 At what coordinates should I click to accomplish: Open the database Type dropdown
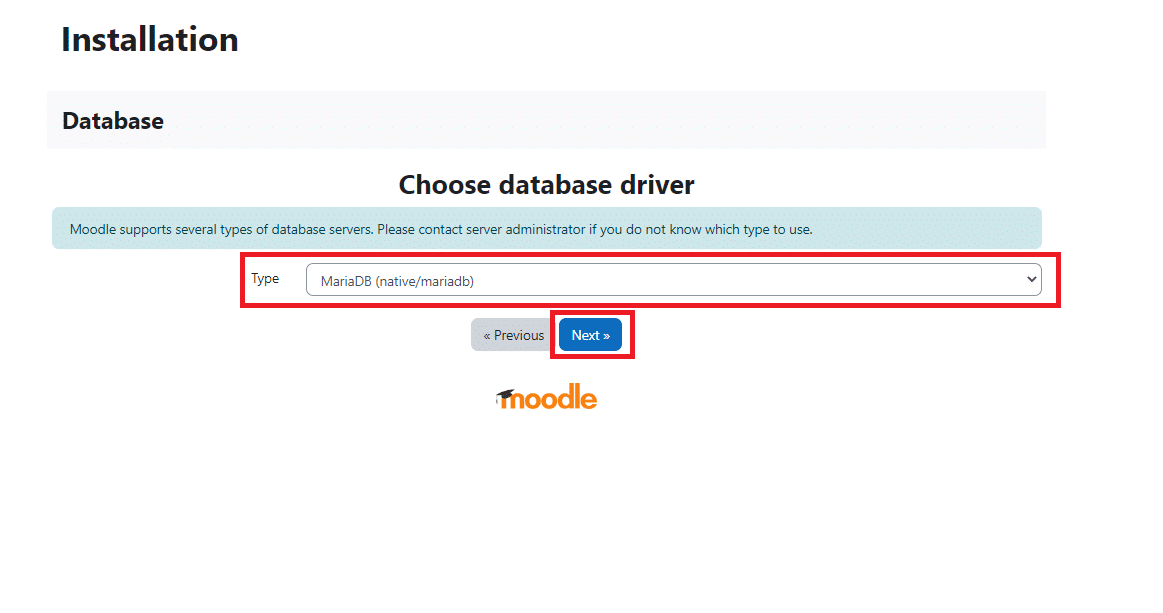tap(673, 280)
